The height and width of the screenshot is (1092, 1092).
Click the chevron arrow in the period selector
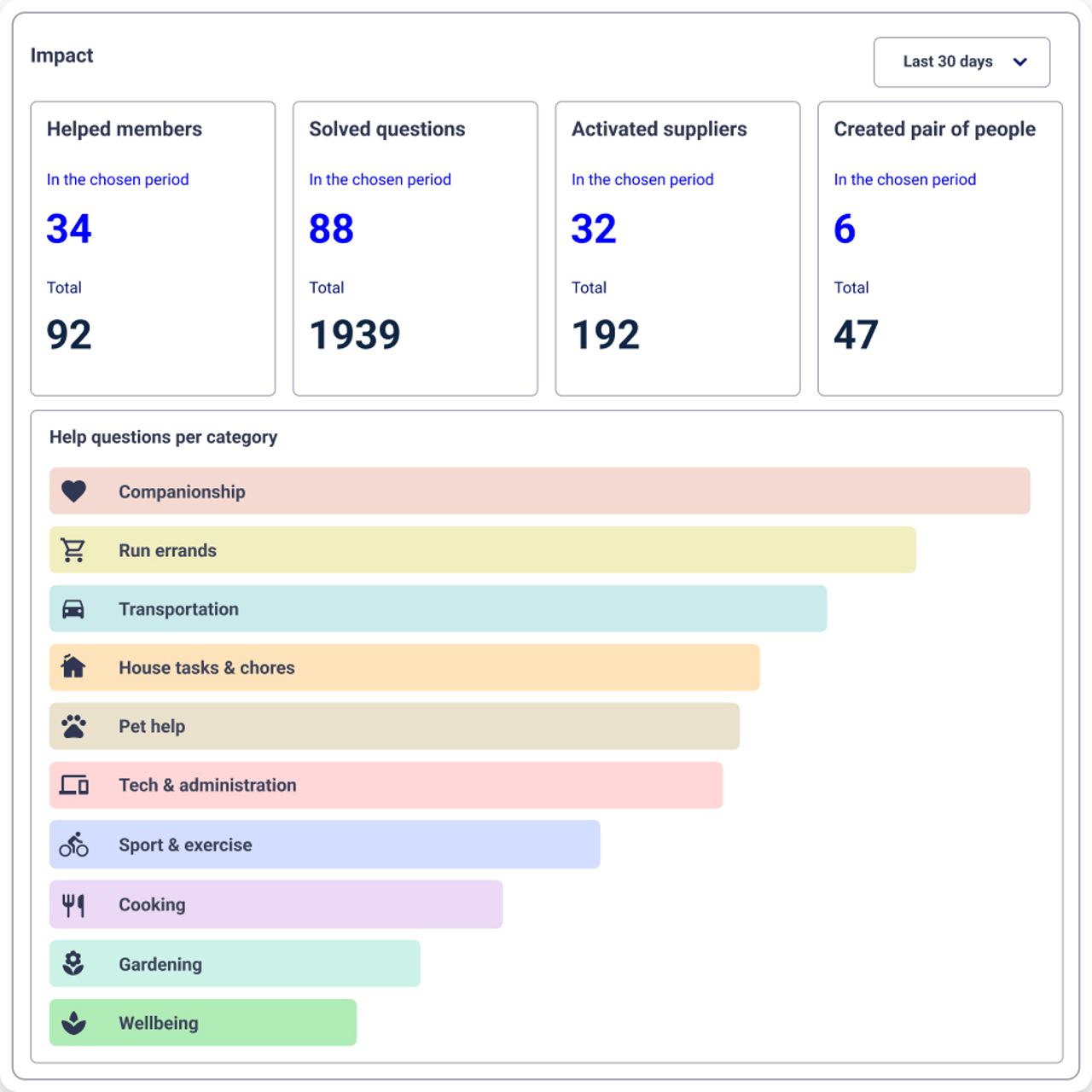pos(1019,61)
